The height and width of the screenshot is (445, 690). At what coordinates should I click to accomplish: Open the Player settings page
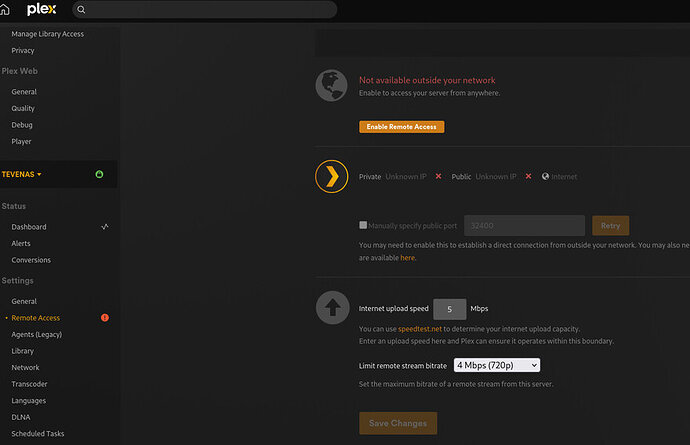click(22, 141)
